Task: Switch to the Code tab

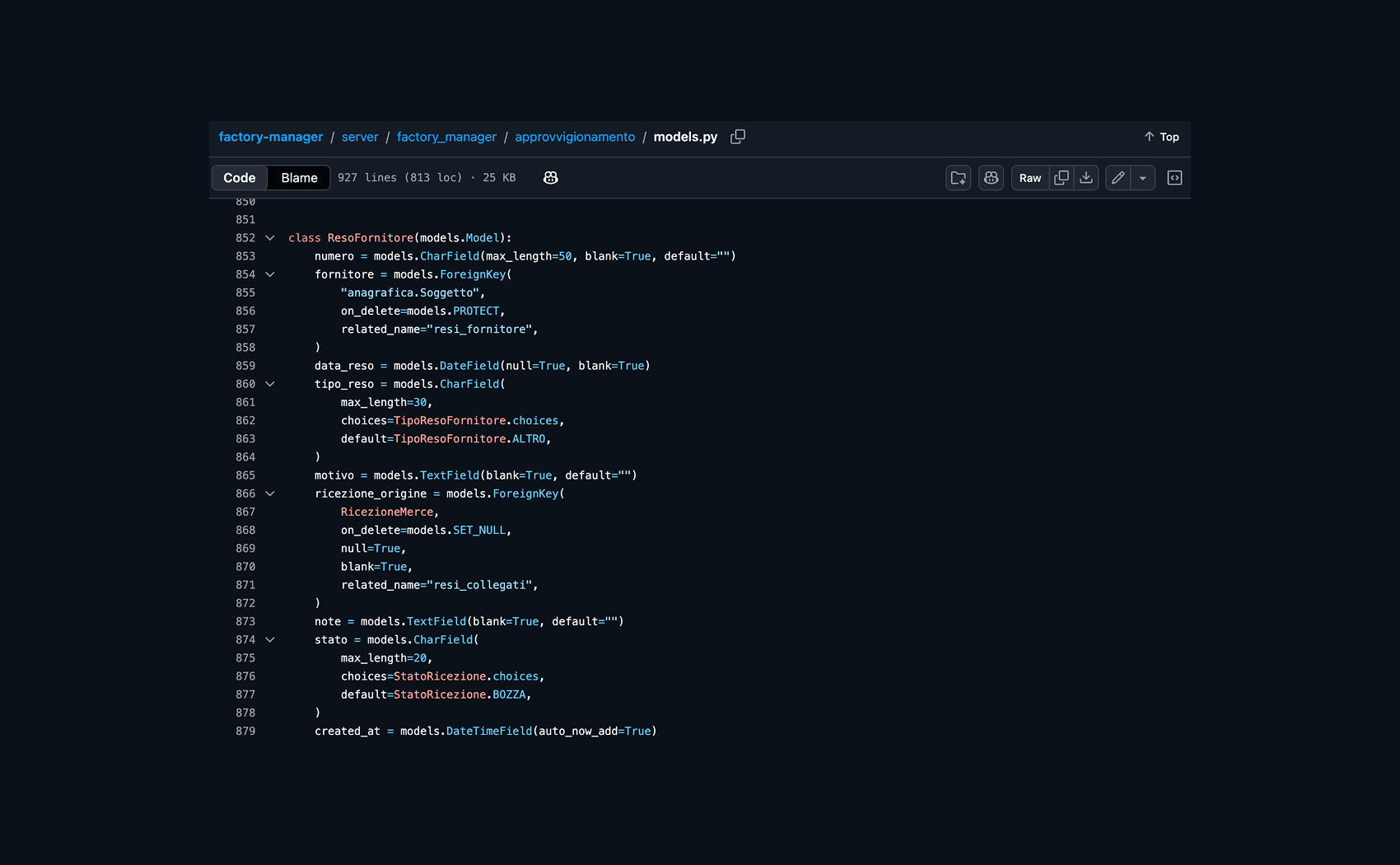Action: point(240,178)
